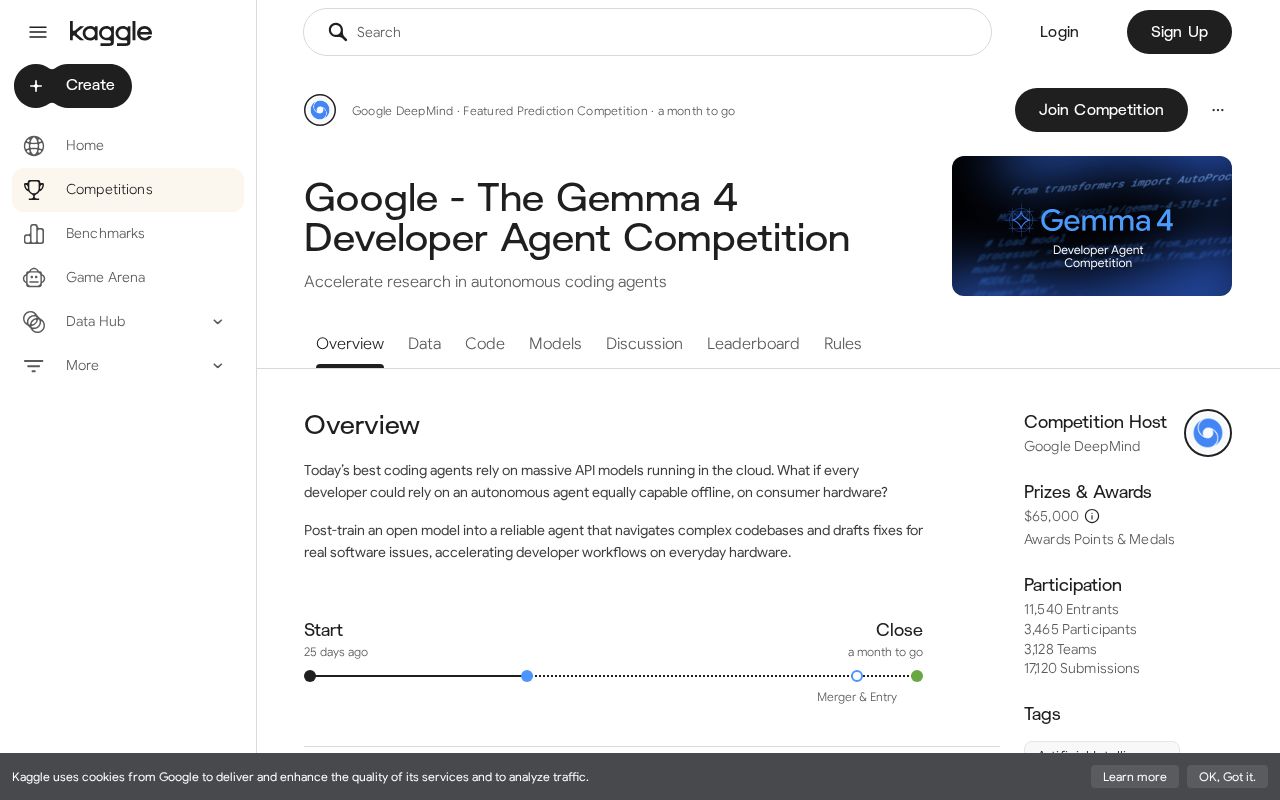
Task: Click the Home globe icon
Action: (x=34, y=146)
